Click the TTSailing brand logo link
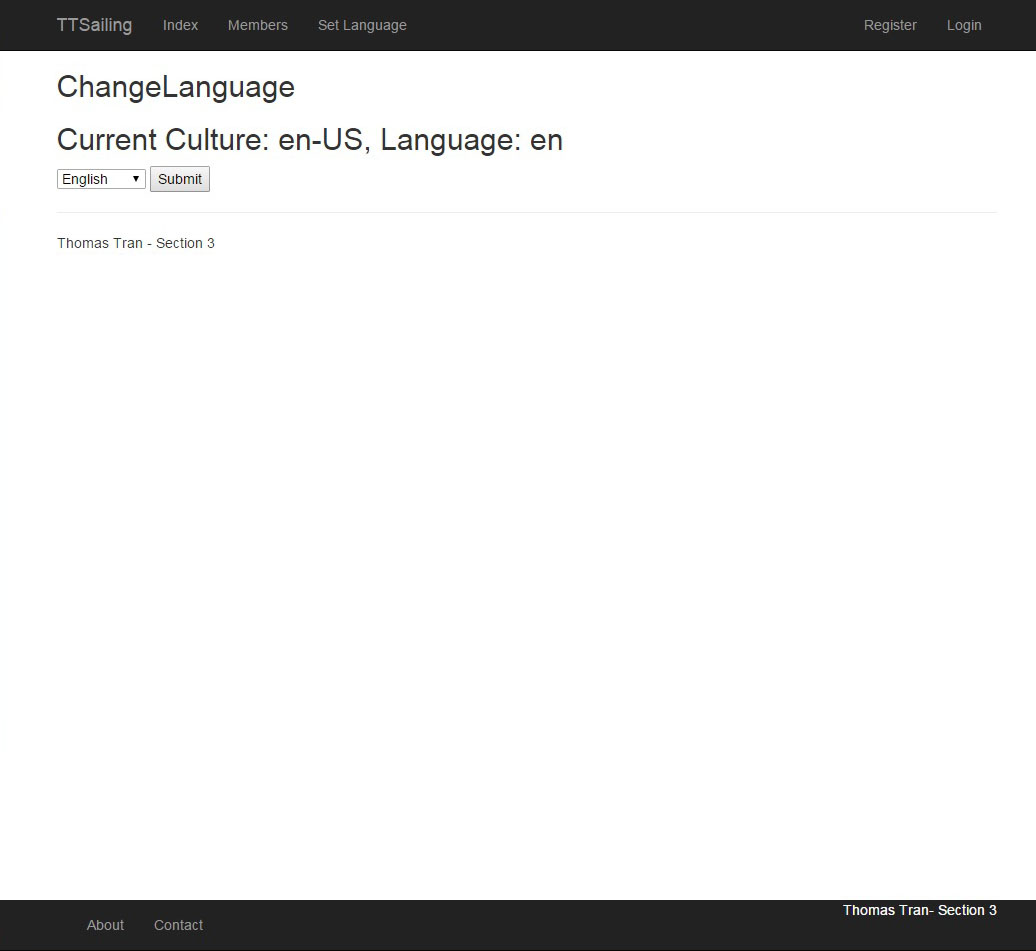 coord(94,25)
